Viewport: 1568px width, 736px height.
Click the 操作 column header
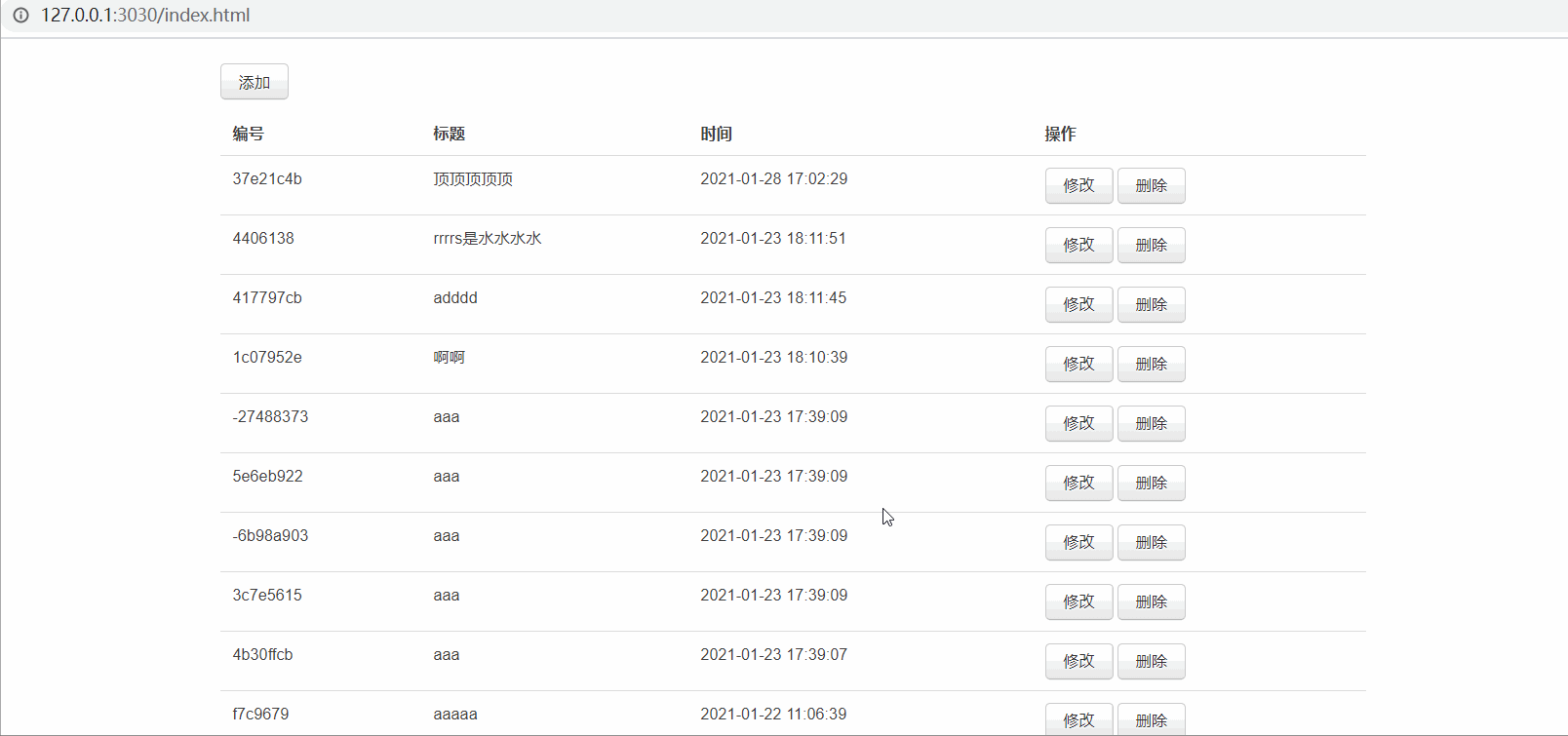pos(1060,134)
